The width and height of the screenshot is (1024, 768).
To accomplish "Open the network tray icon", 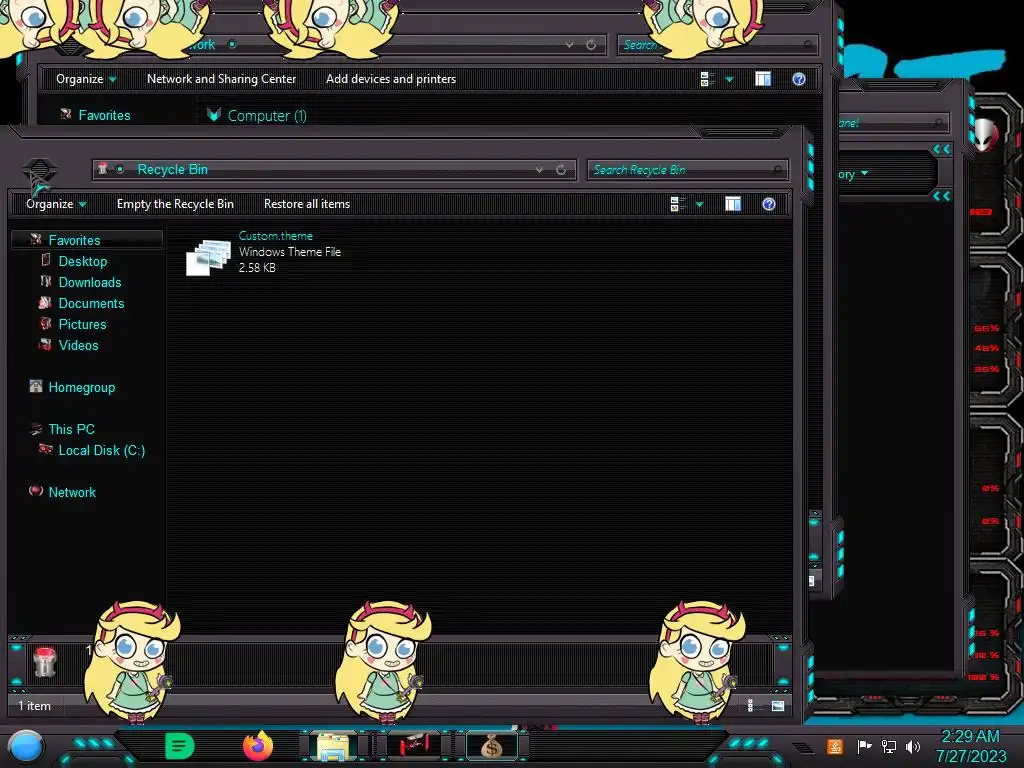I will 889,746.
